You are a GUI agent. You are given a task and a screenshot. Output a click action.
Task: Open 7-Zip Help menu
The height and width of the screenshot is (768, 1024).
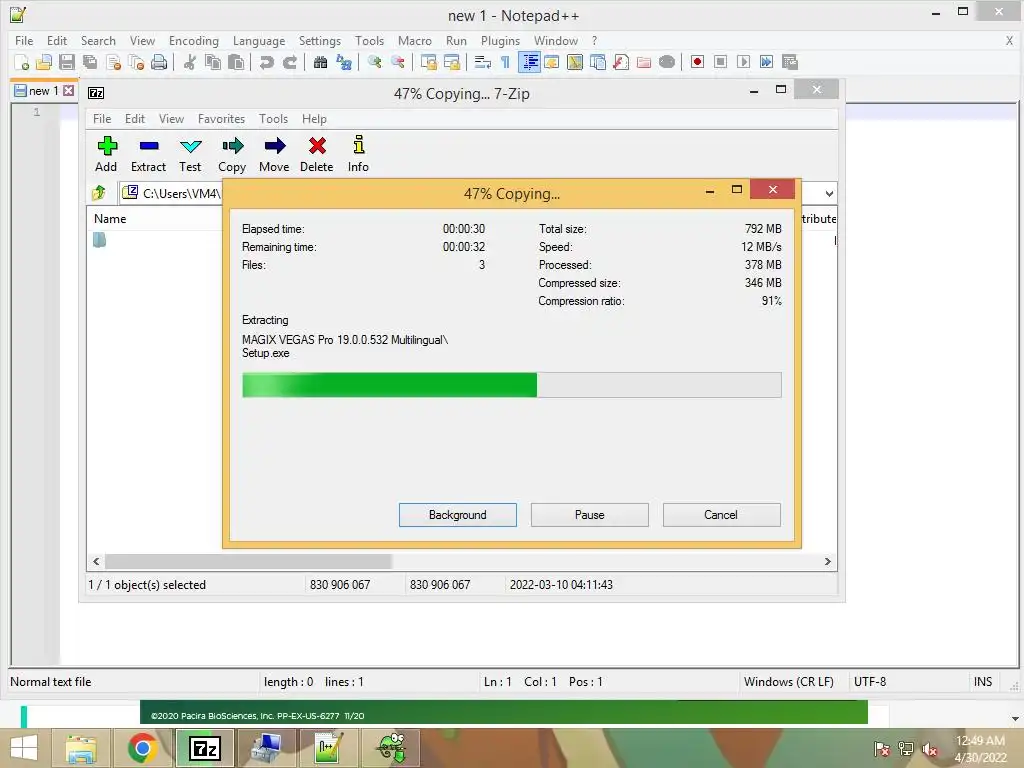click(314, 119)
